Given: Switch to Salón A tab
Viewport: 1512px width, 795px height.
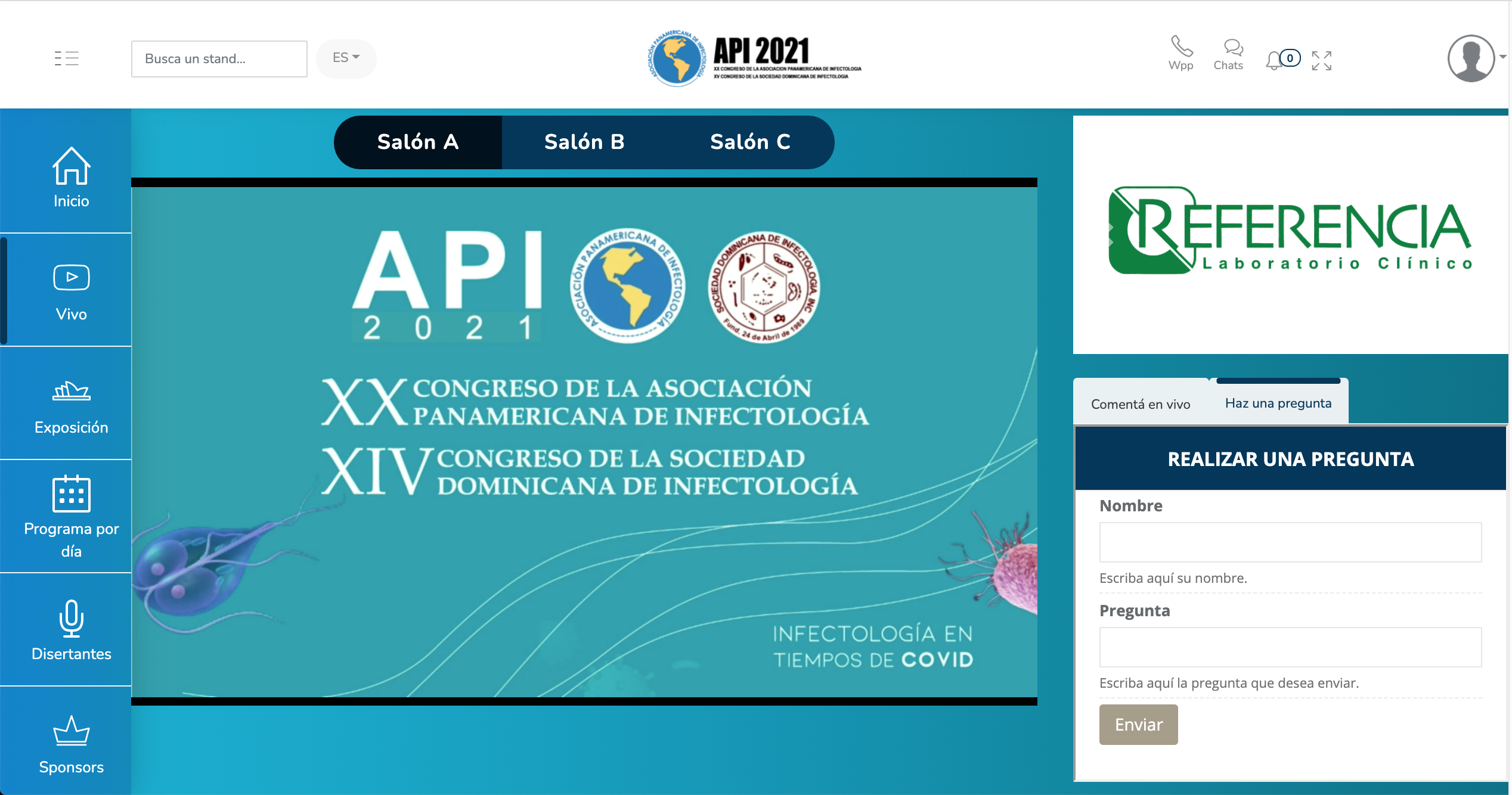Looking at the screenshot, I should [x=418, y=142].
